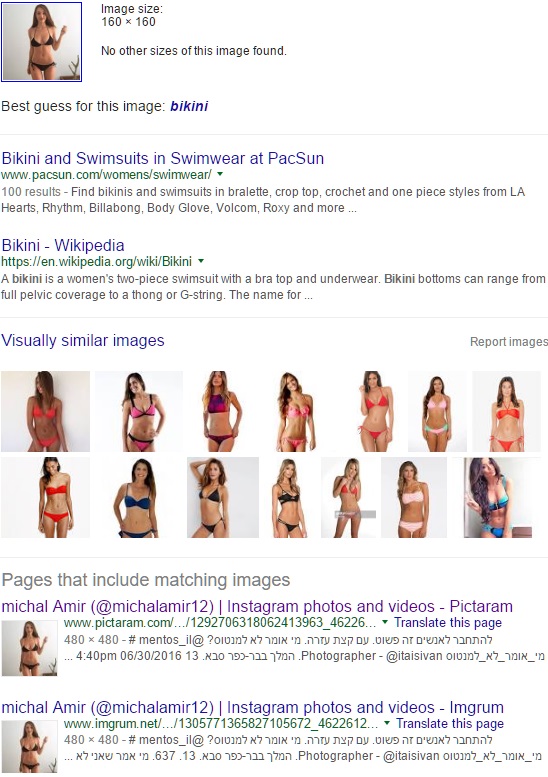This screenshot has width=548, height=777.
Task: Expand the Wikipedia URL dropdown arrow
Action: (201, 261)
